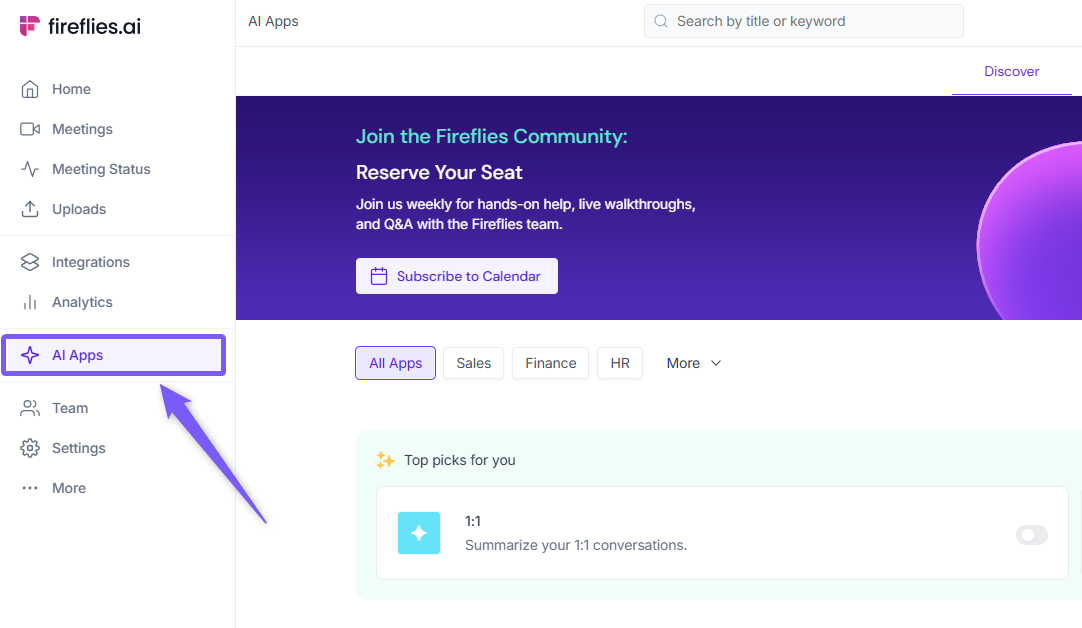Click the Fireflies.ai logo icon

30,27
